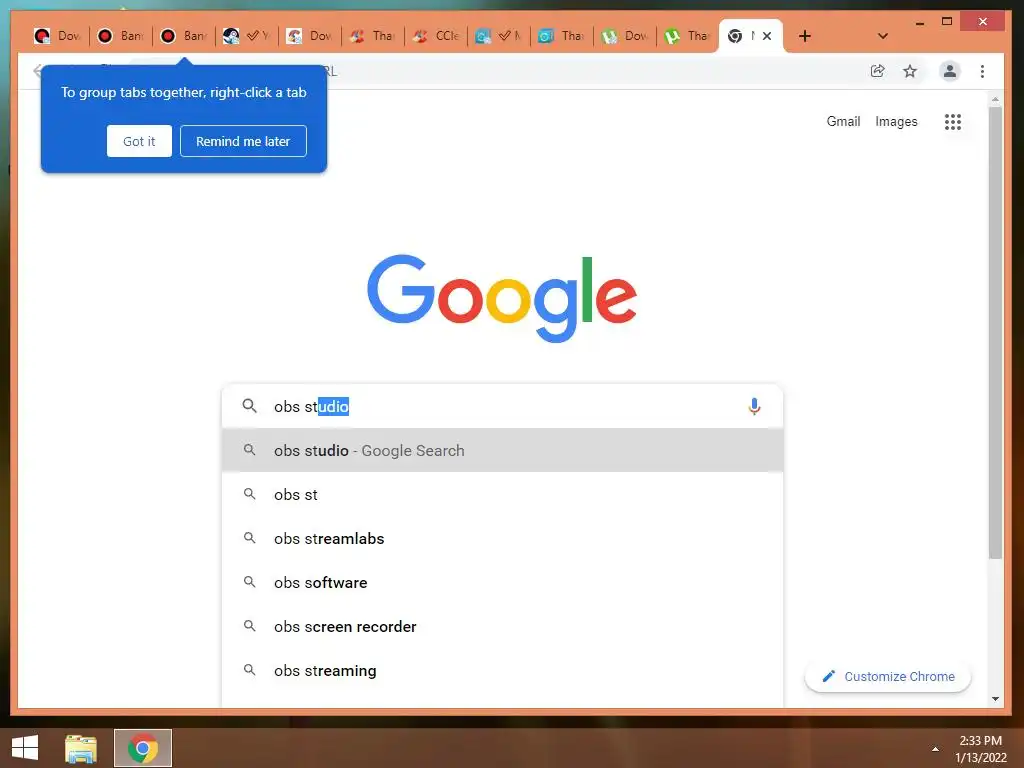Switch to the uTorrent 'Dow' tab

click(x=626, y=36)
